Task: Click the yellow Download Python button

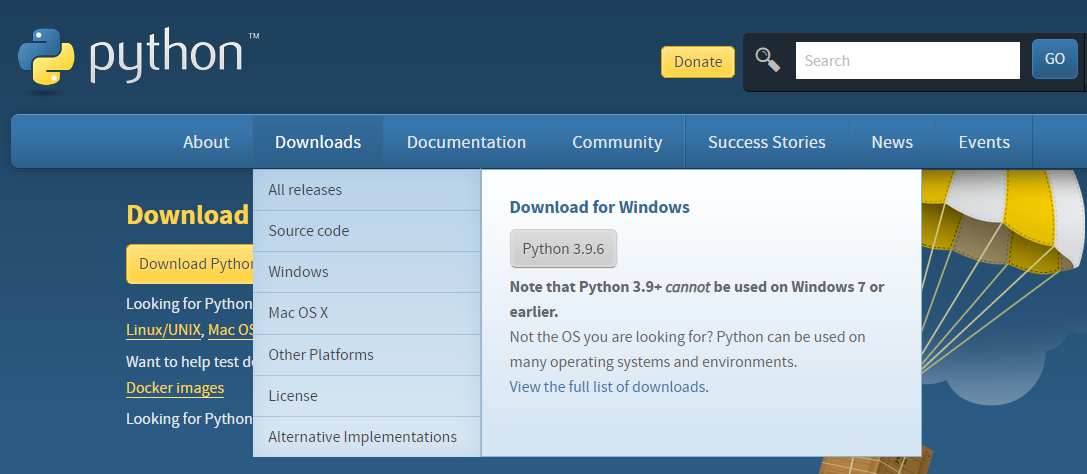Action: pos(190,264)
